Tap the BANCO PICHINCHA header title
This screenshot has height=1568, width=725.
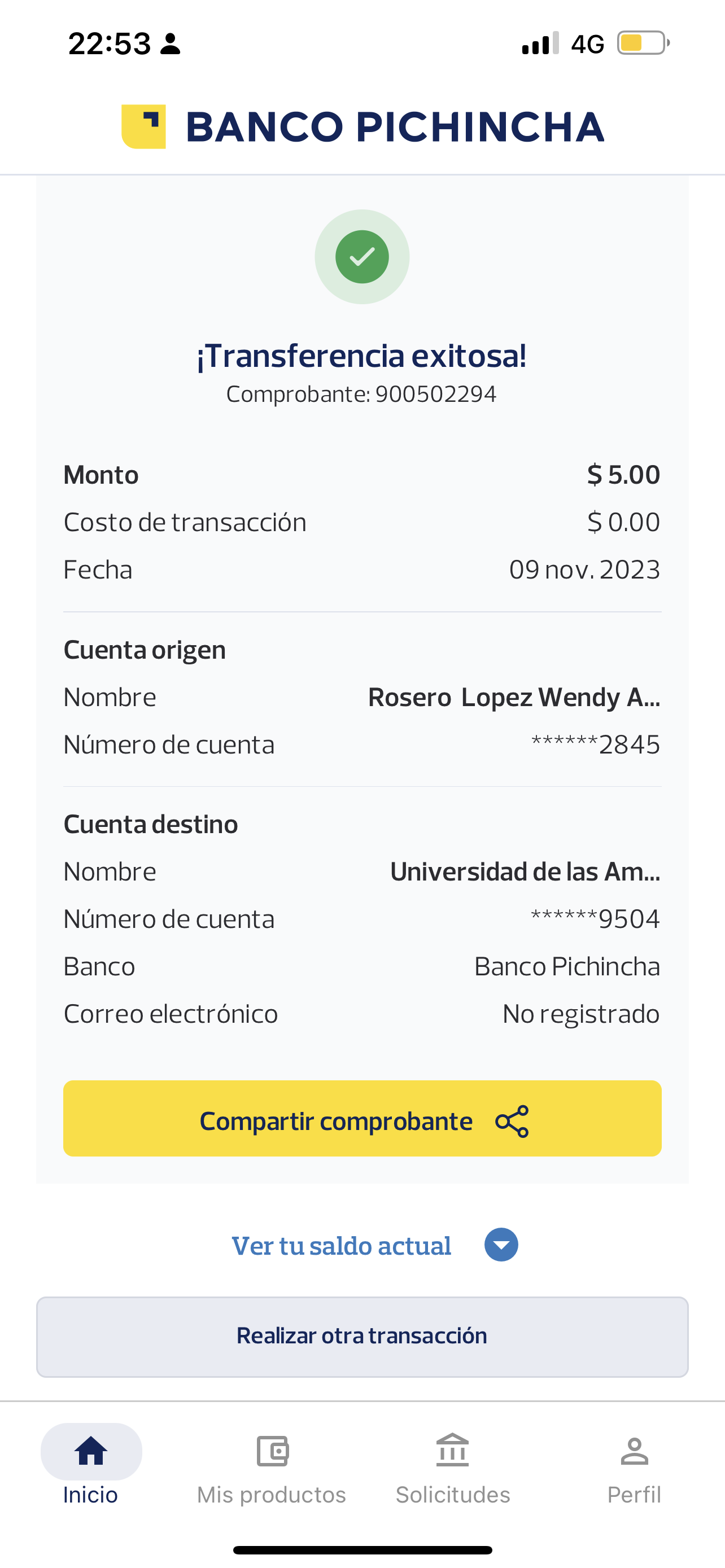[395, 126]
